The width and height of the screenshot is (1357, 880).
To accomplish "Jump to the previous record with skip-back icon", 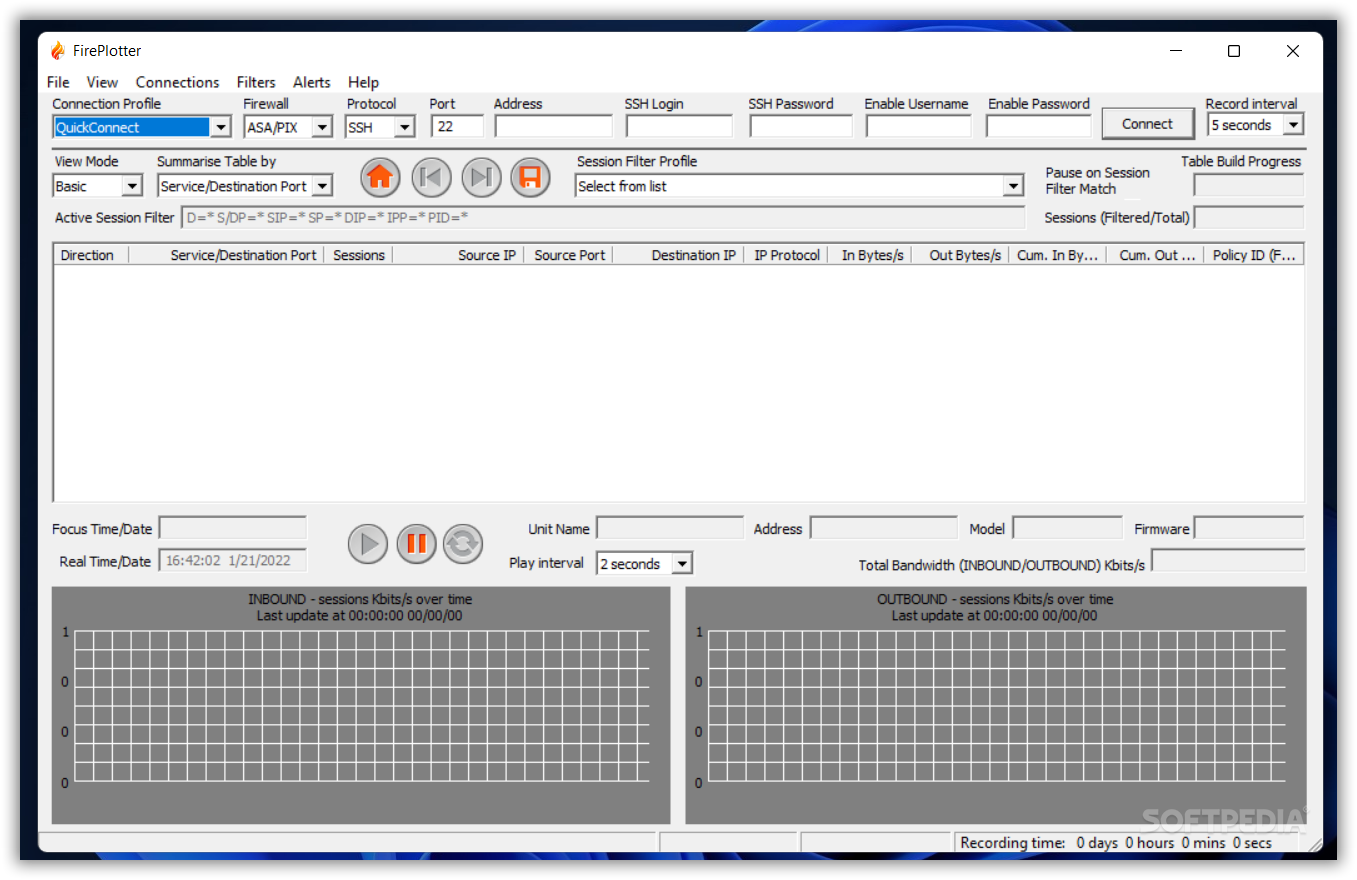I will (x=431, y=177).
